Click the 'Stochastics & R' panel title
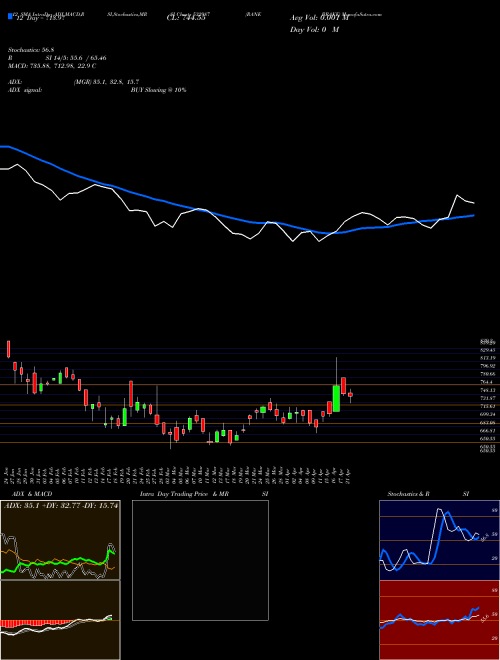 click(408, 494)
